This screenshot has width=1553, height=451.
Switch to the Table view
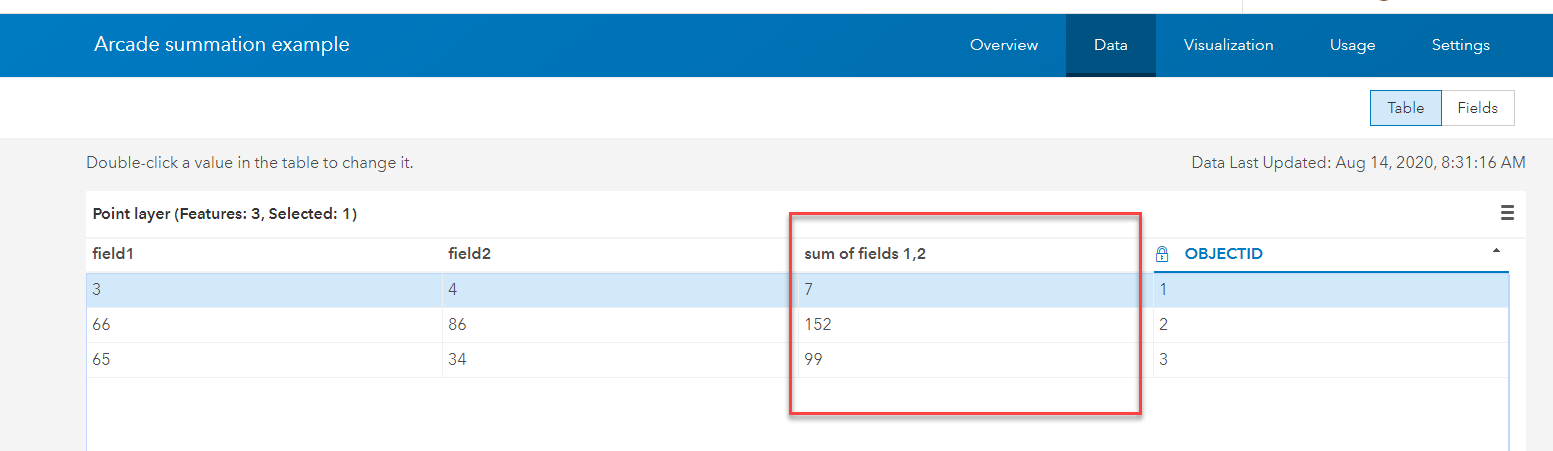click(1405, 108)
